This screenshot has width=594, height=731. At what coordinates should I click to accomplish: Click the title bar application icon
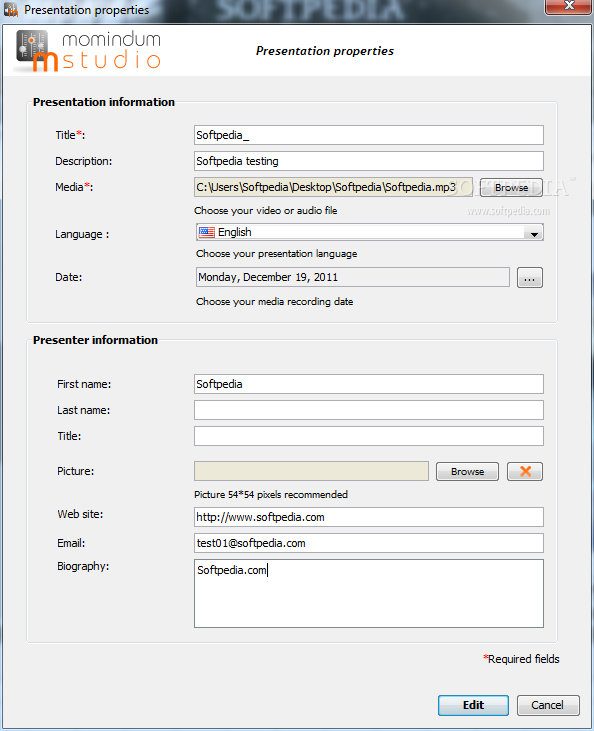click(x=11, y=10)
